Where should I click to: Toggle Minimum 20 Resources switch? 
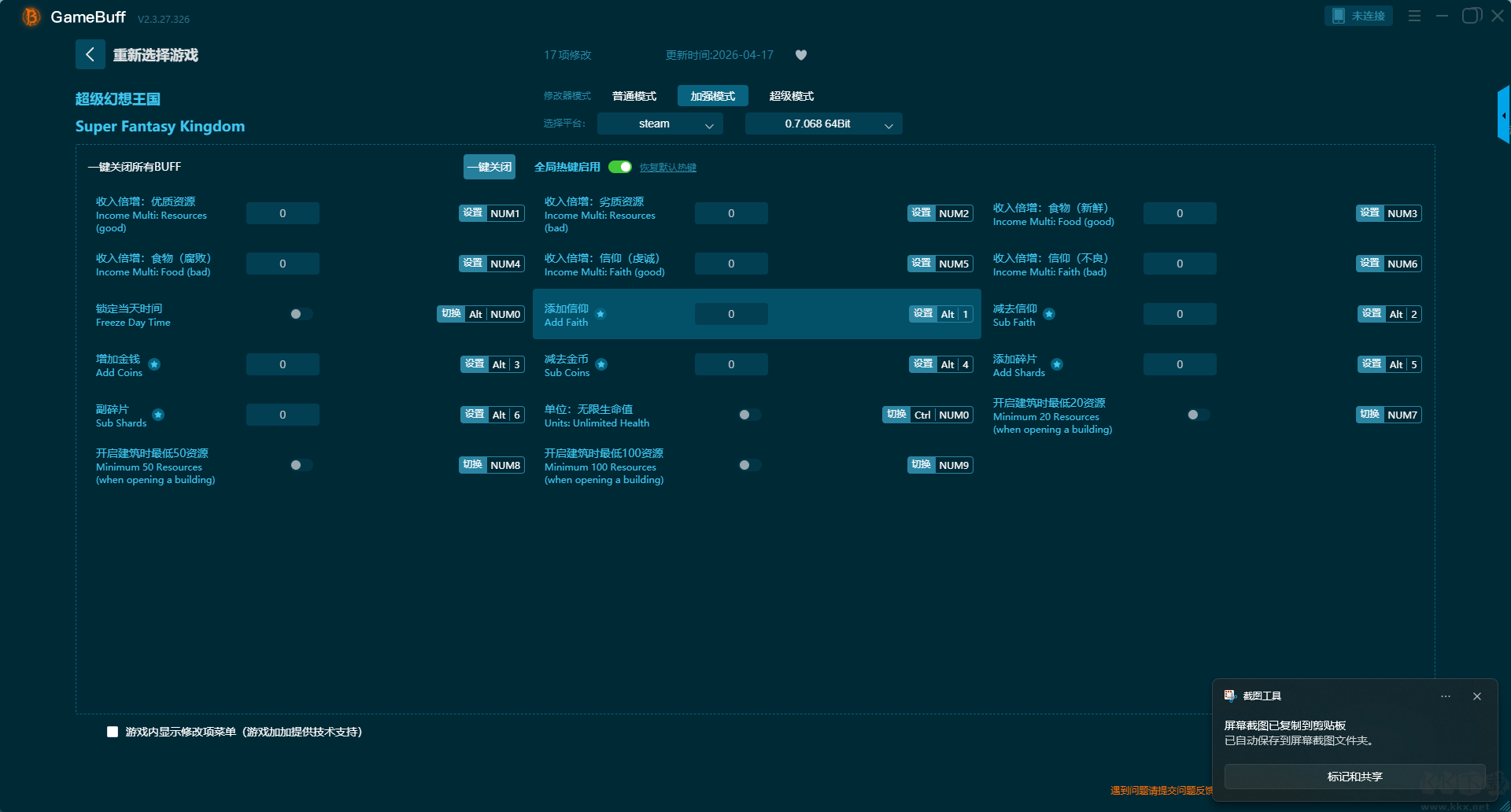1198,415
